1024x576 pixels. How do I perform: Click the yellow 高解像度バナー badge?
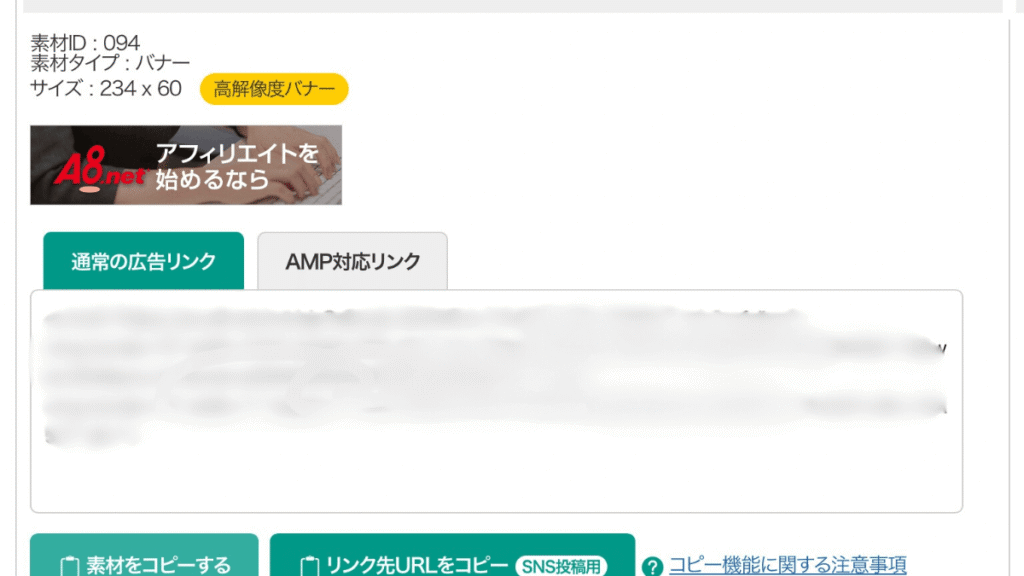pos(274,89)
